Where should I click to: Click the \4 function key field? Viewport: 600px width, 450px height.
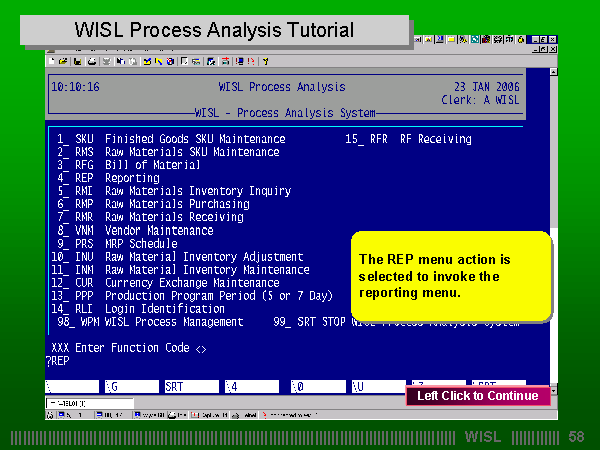250,385
